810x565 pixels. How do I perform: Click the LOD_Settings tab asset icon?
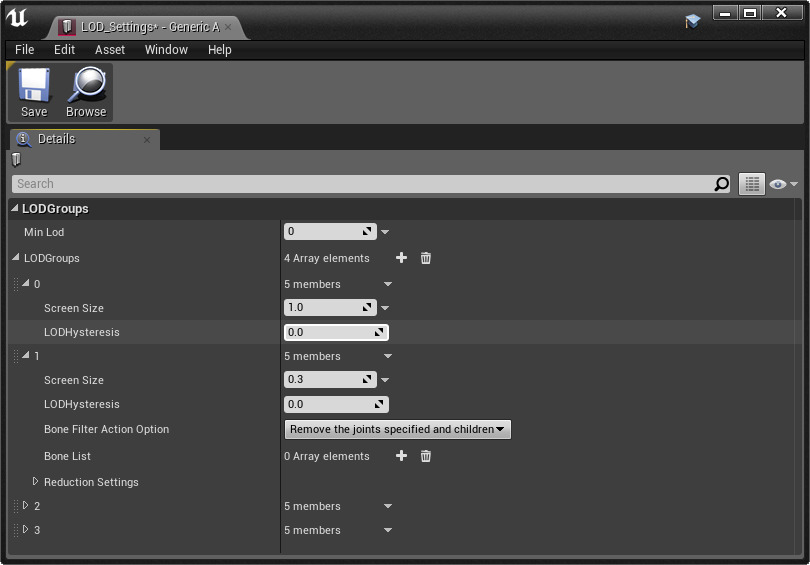[67, 27]
